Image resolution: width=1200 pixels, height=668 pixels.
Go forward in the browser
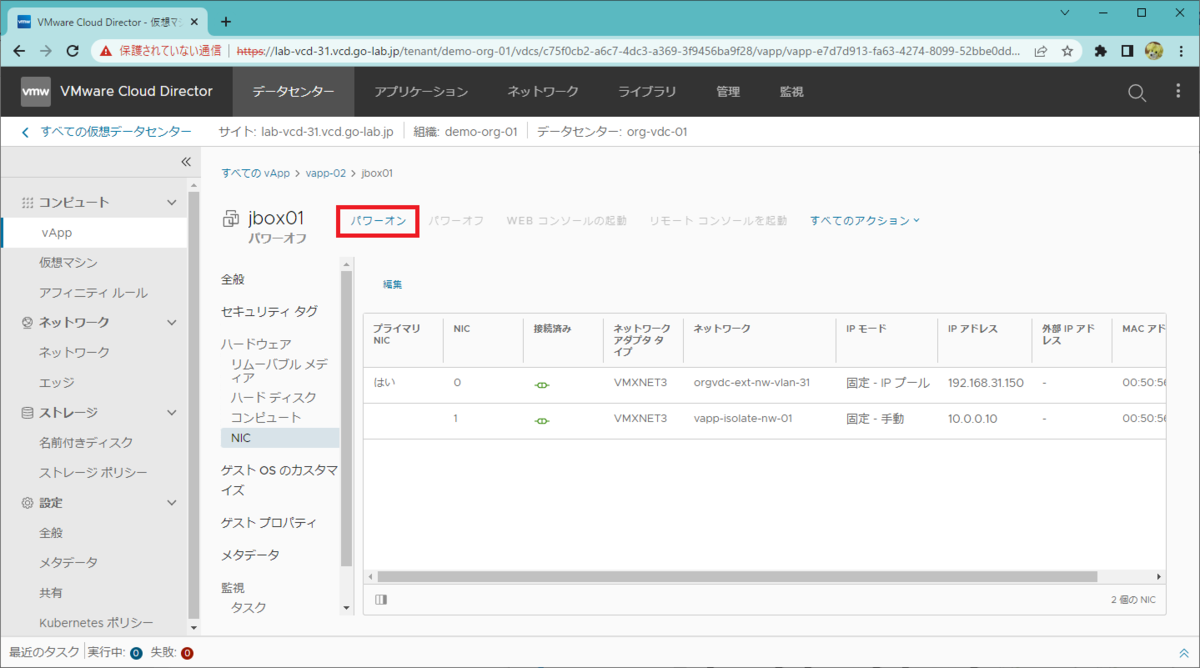(46, 50)
